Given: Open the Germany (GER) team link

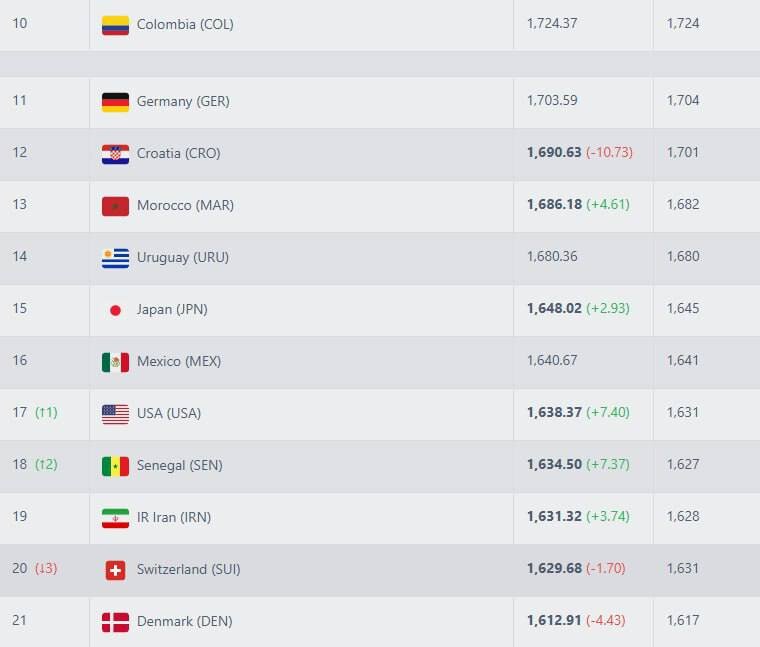Looking at the screenshot, I should tap(183, 101).
